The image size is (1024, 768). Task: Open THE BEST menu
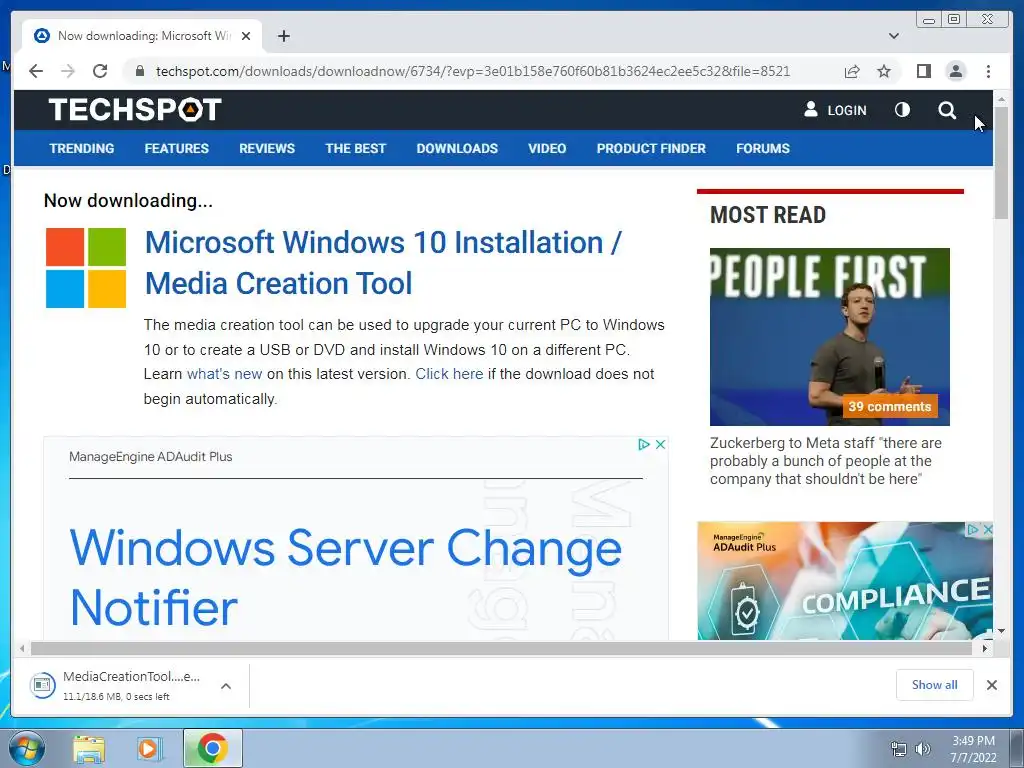[355, 148]
